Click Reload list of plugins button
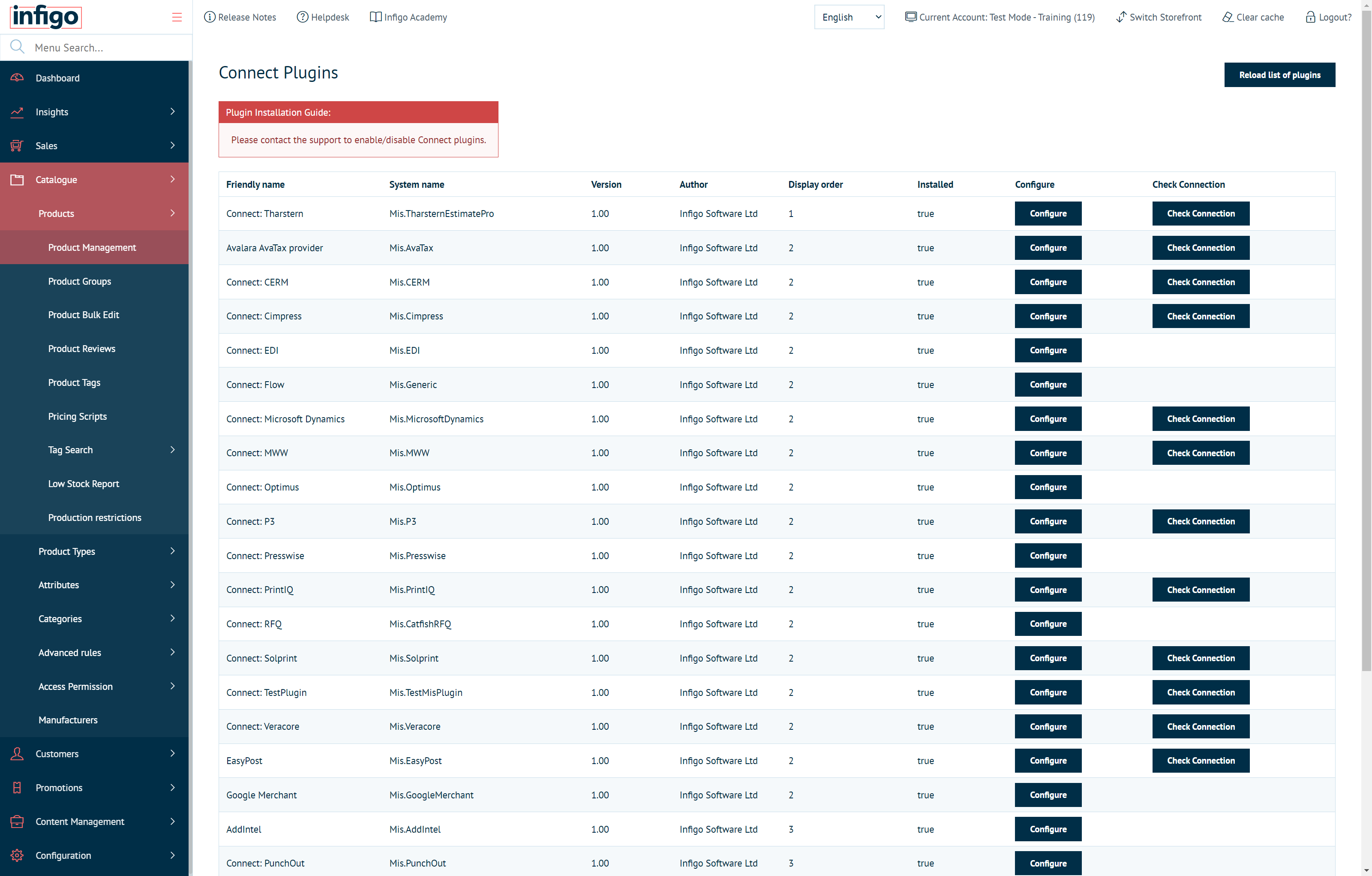The height and width of the screenshot is (876, 1372). [x=1279, y=75]
